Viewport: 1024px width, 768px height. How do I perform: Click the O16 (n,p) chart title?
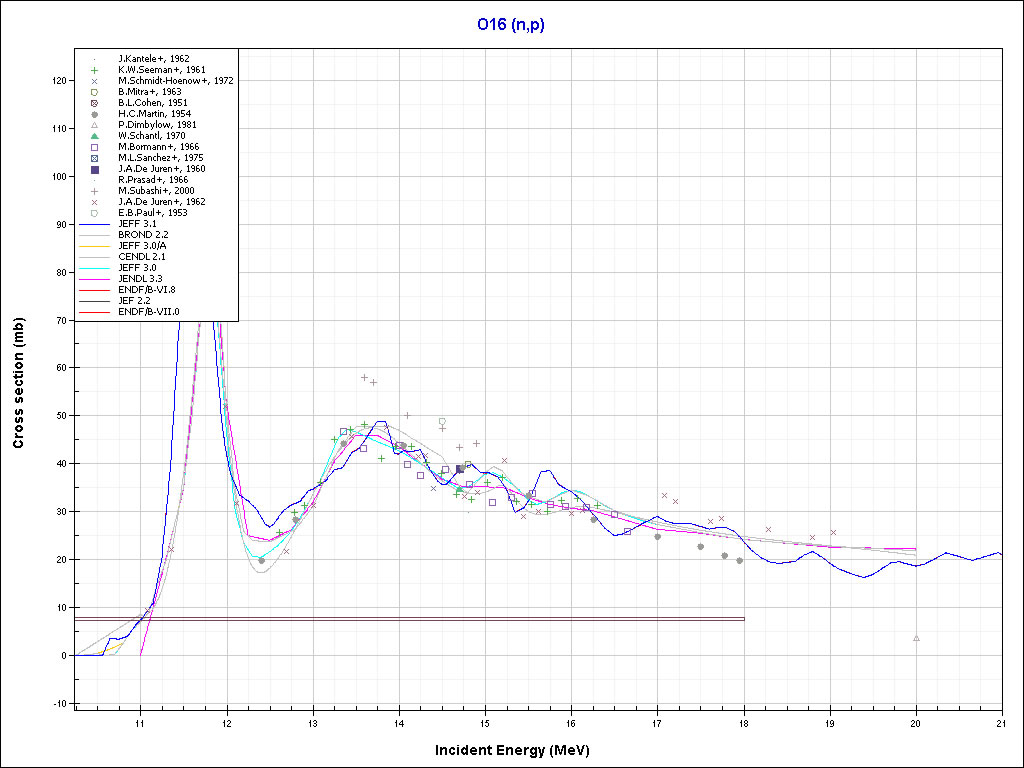[x=511, y=23]
